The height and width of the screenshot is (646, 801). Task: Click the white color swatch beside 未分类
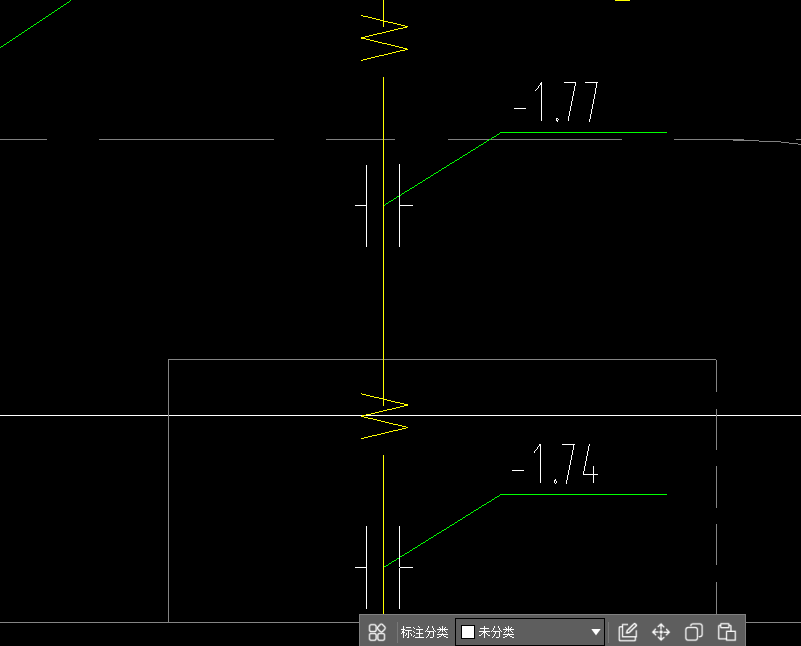[x=468, y=632]
